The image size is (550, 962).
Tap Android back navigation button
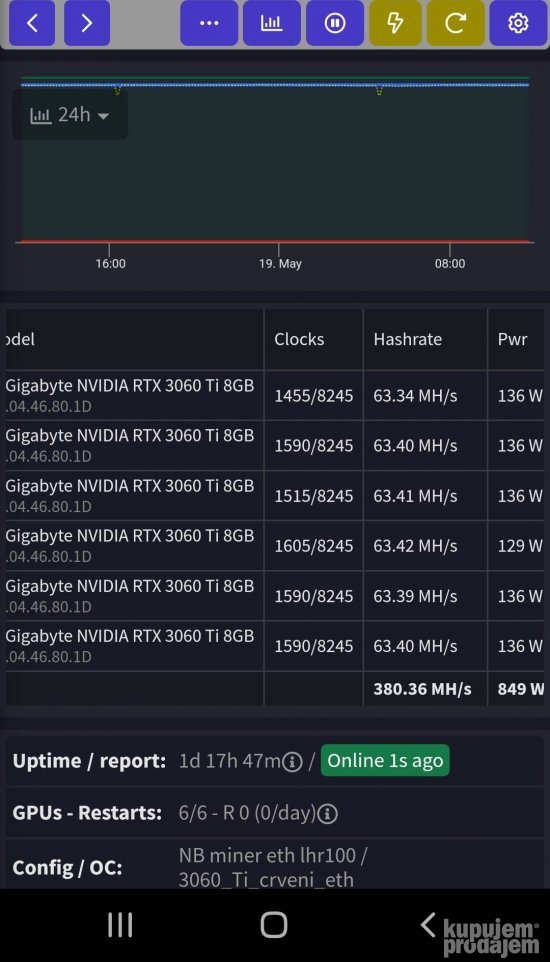click(428, 925)
